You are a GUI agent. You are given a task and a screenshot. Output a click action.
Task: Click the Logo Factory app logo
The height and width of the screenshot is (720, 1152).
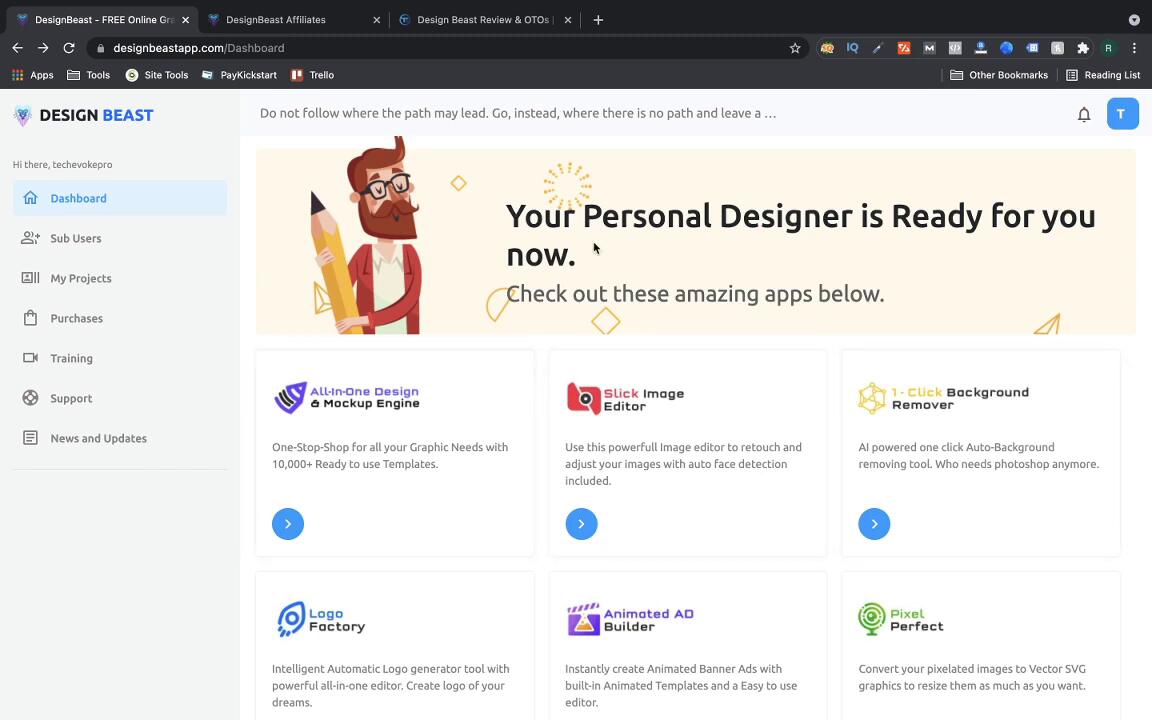[x=320, y=620]
